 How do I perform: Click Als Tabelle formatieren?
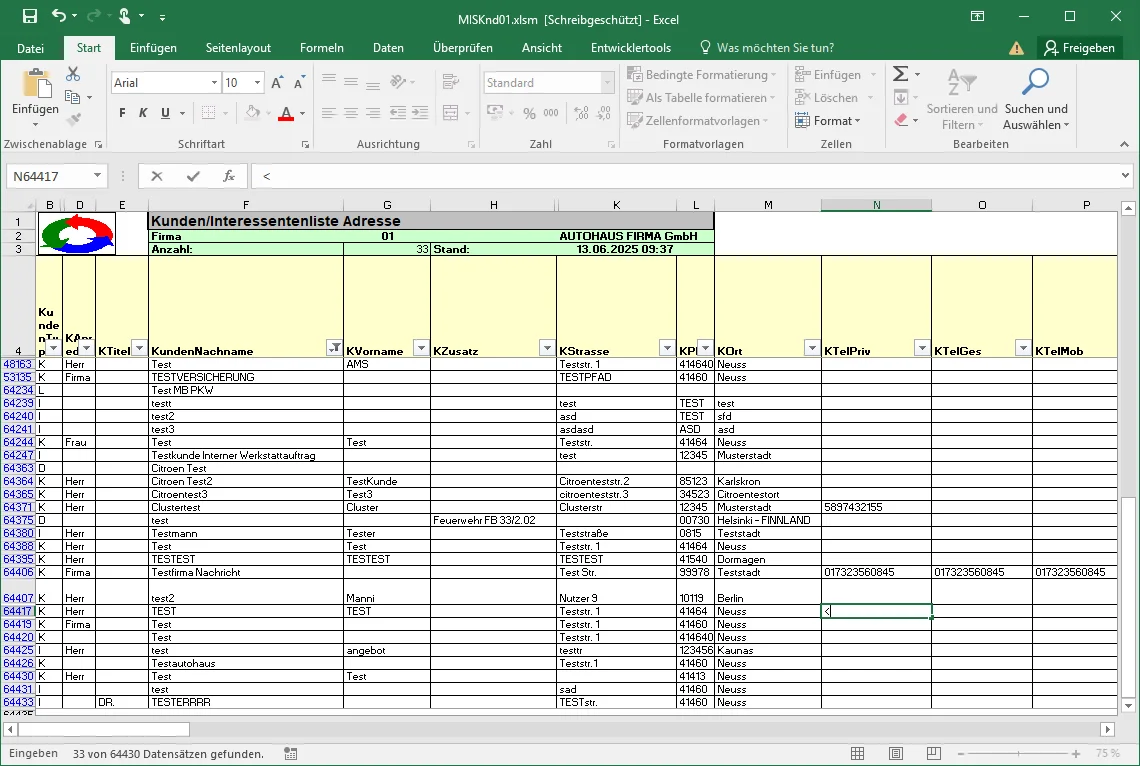click(702, 97)
